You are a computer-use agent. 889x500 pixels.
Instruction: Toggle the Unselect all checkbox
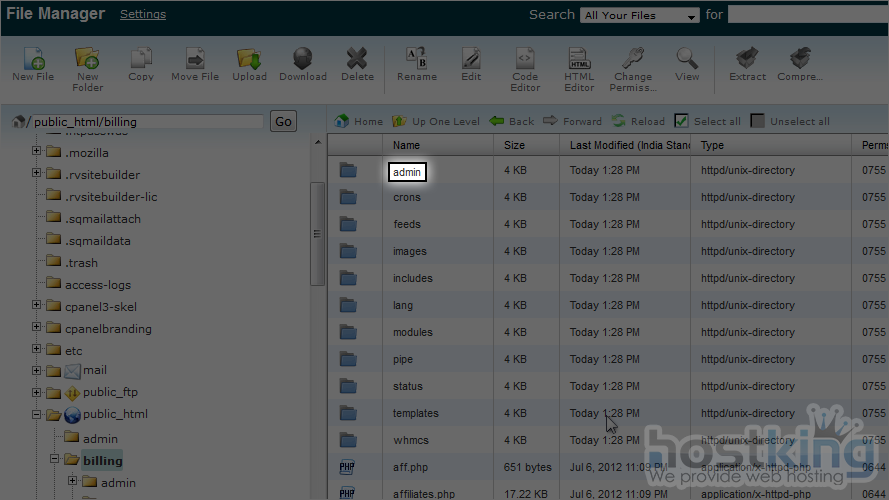click(x=758, y=121)
